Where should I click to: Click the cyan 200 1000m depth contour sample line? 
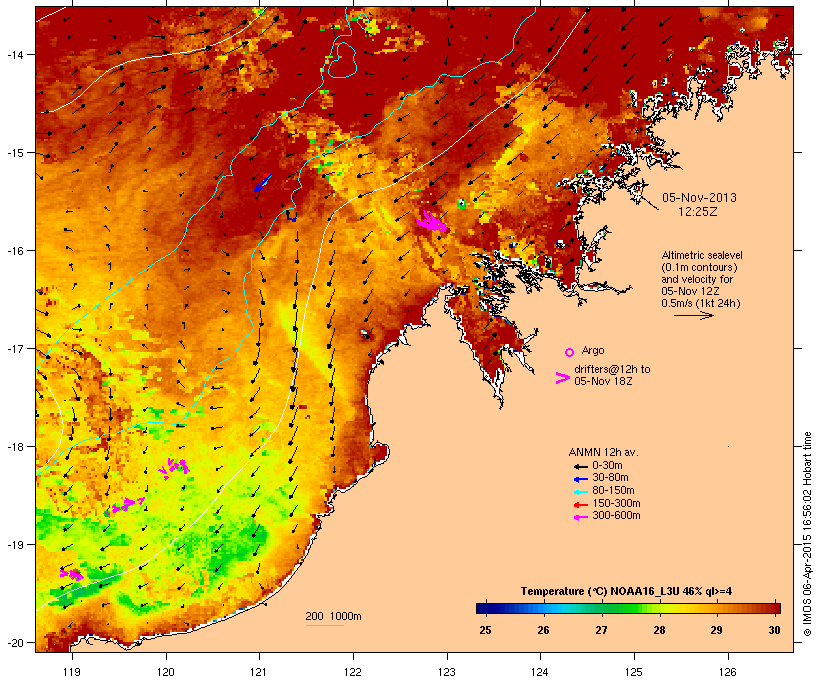325,625
